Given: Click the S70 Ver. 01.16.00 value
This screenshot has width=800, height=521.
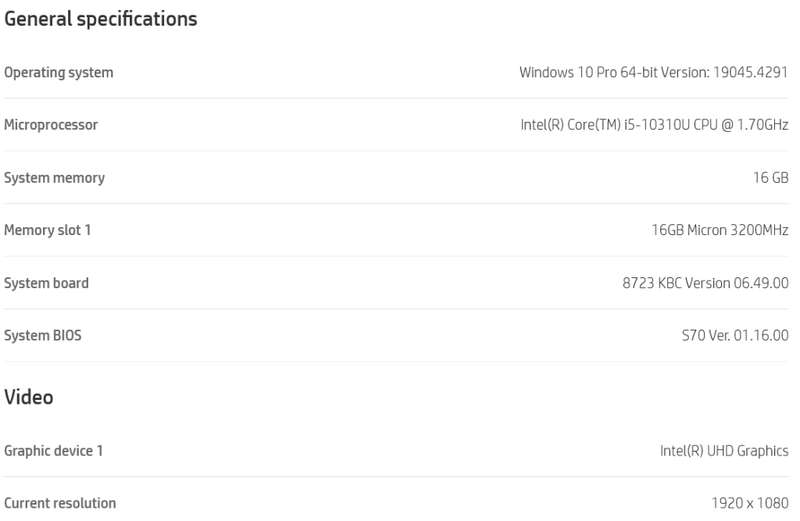Looking at the screenshot, I should (735, 336).
